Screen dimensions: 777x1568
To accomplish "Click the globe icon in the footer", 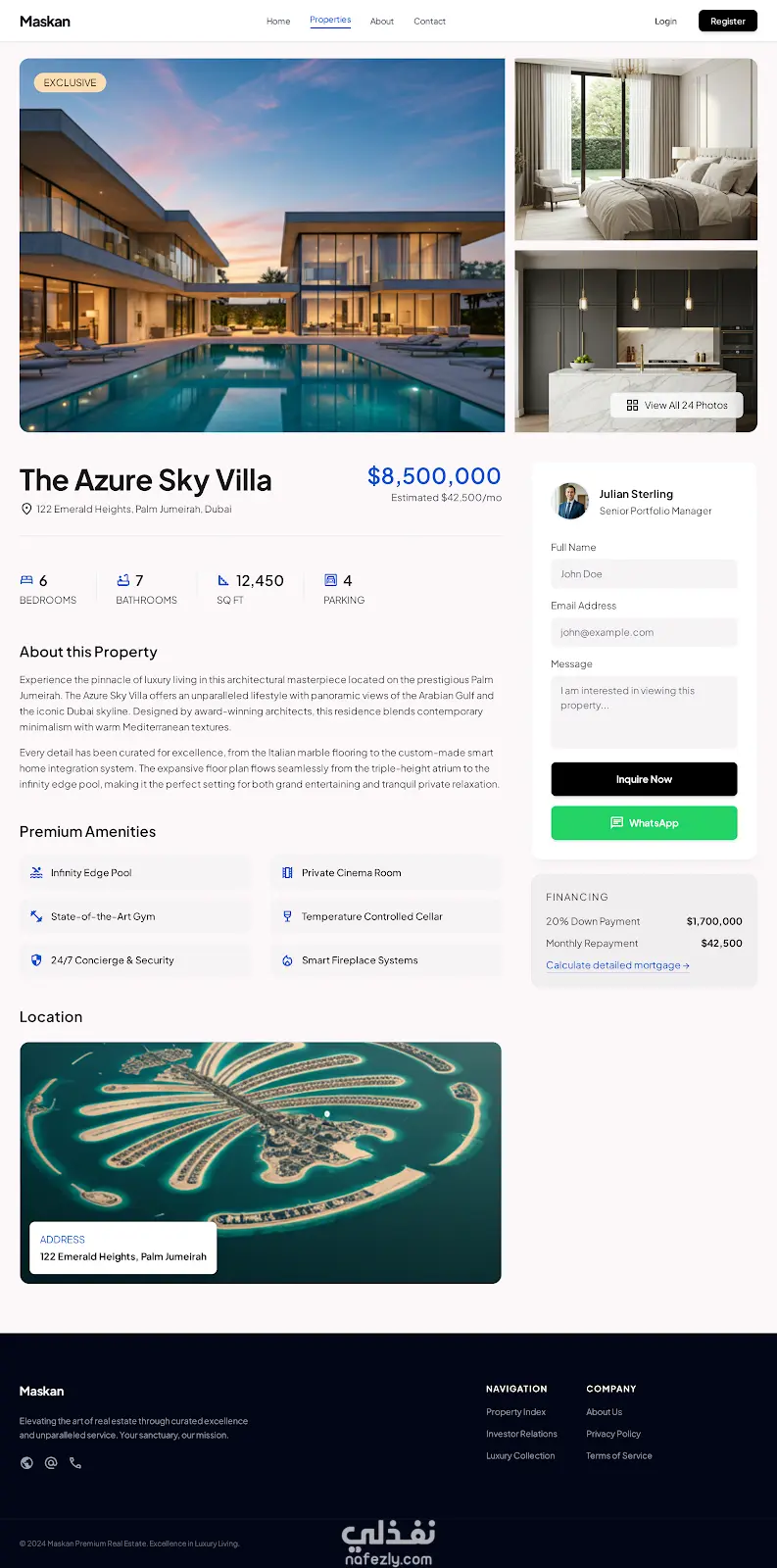I will (x=26, y=1463).
